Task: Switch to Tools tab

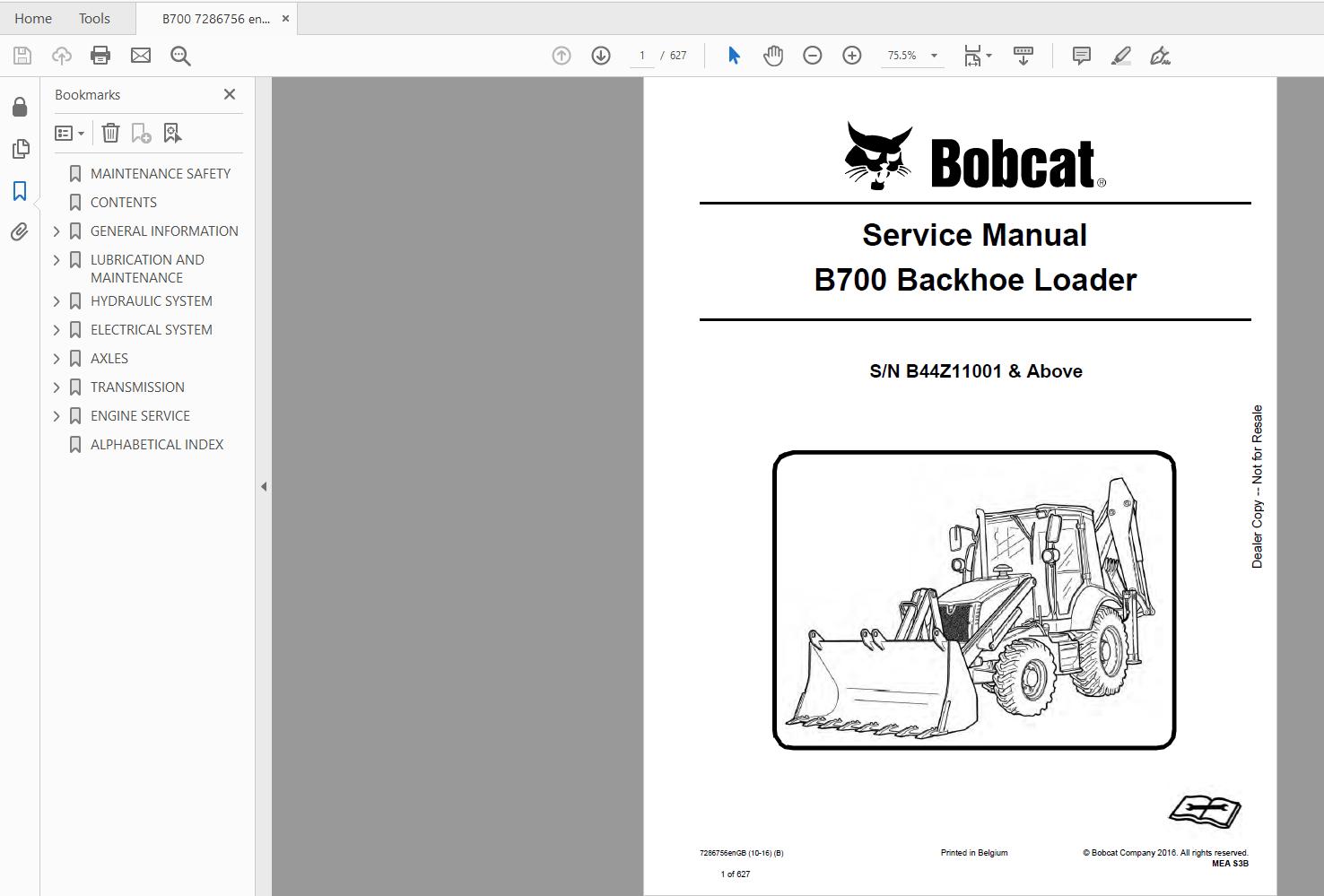Action: [x=94, y=18]
